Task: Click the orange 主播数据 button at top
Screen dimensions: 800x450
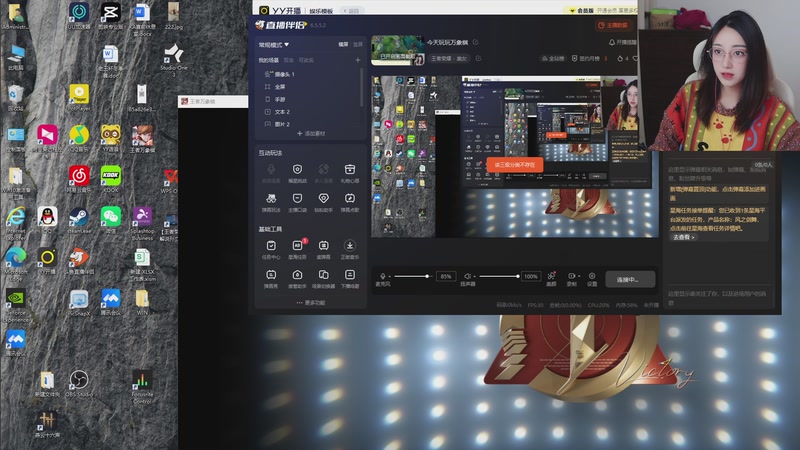Action: click(x=613, y=25)
